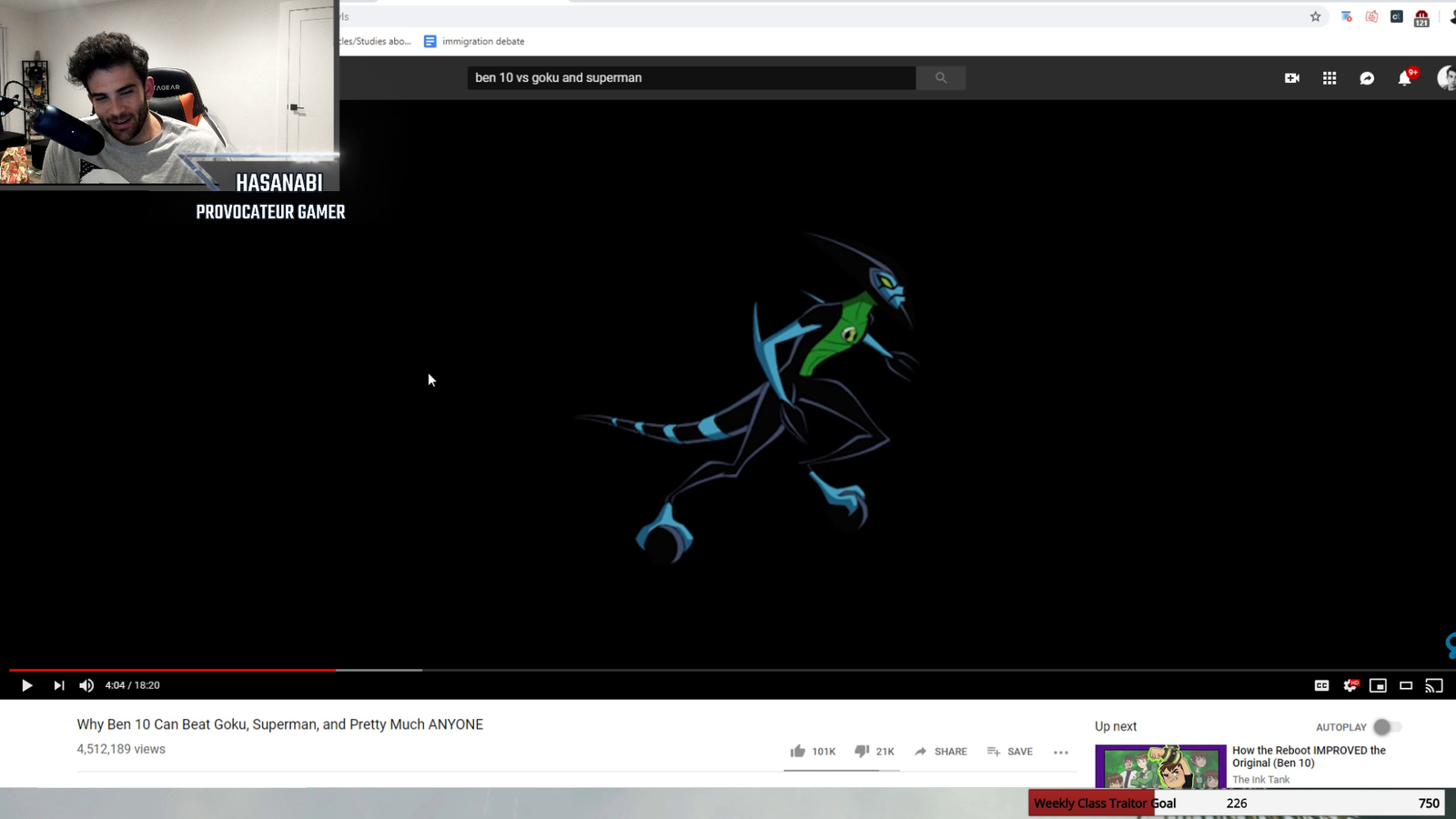Image resolution: width=1456 pixels, height=819 pixels.
Task: Open YouTube messages share icon
Action: [1367, 78]
